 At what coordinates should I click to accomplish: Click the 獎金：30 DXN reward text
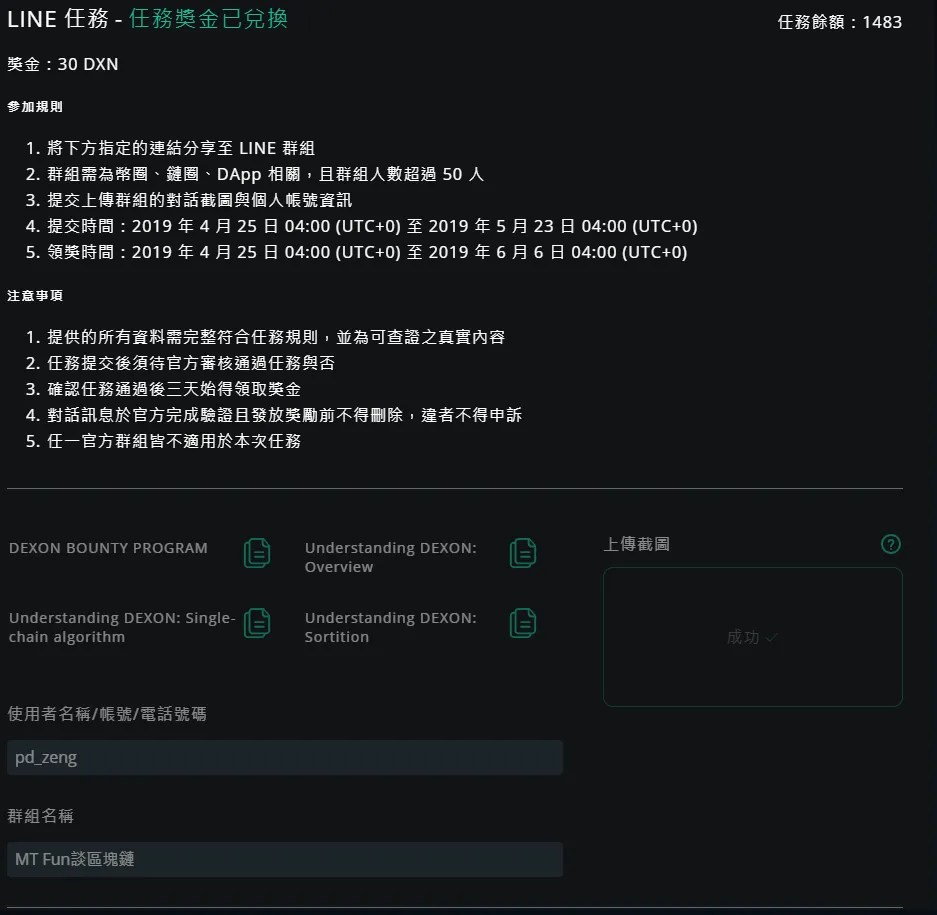tap(63, 64)
